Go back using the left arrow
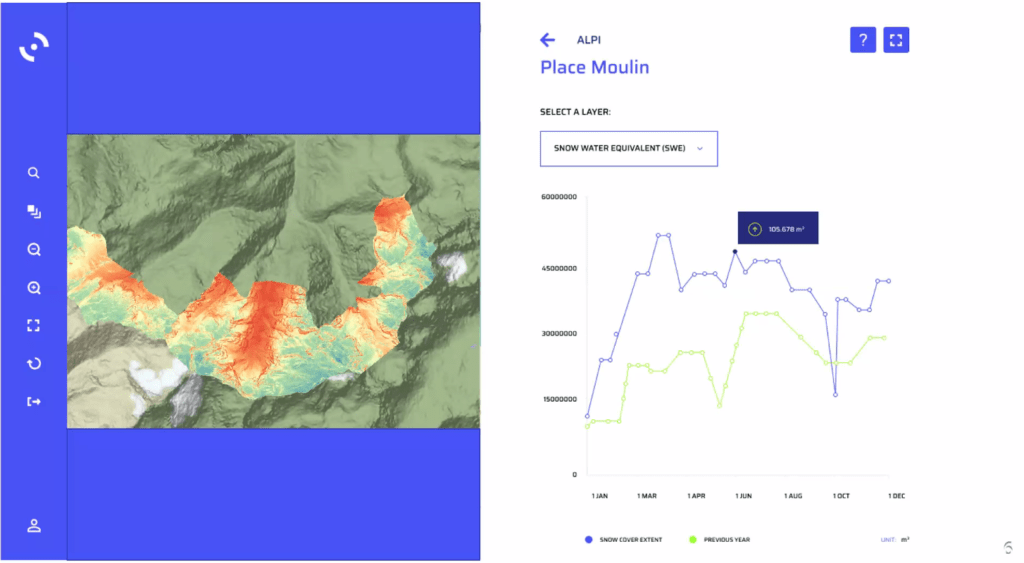 tap(547, 40)
